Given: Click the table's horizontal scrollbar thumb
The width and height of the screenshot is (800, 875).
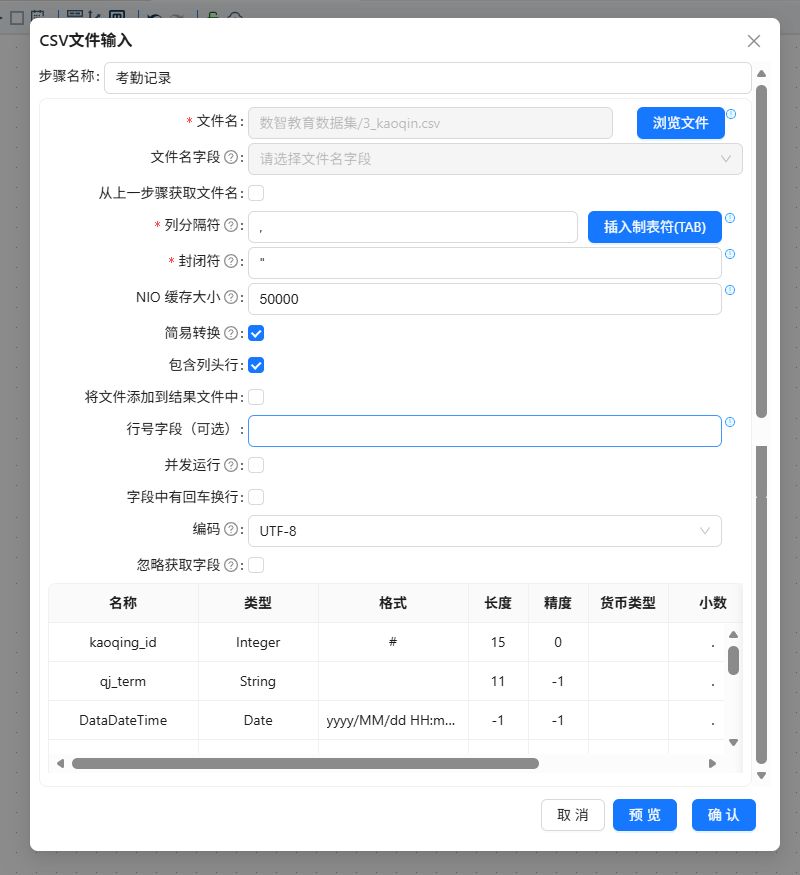Looking at the screenshot, I should [305, 763].
